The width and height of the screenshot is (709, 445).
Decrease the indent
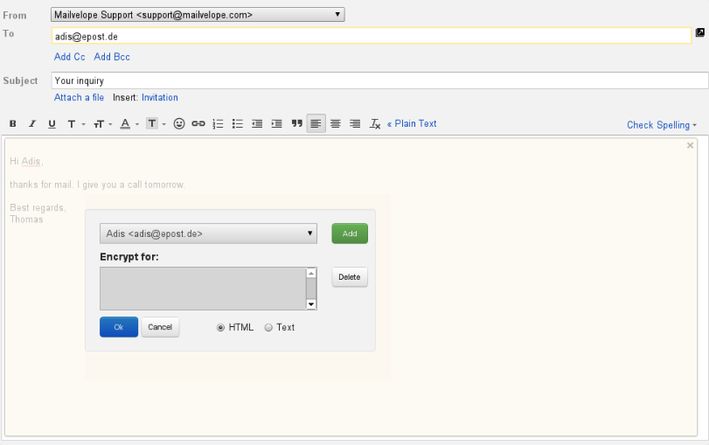pyautogui.click(x=257, y=123)
